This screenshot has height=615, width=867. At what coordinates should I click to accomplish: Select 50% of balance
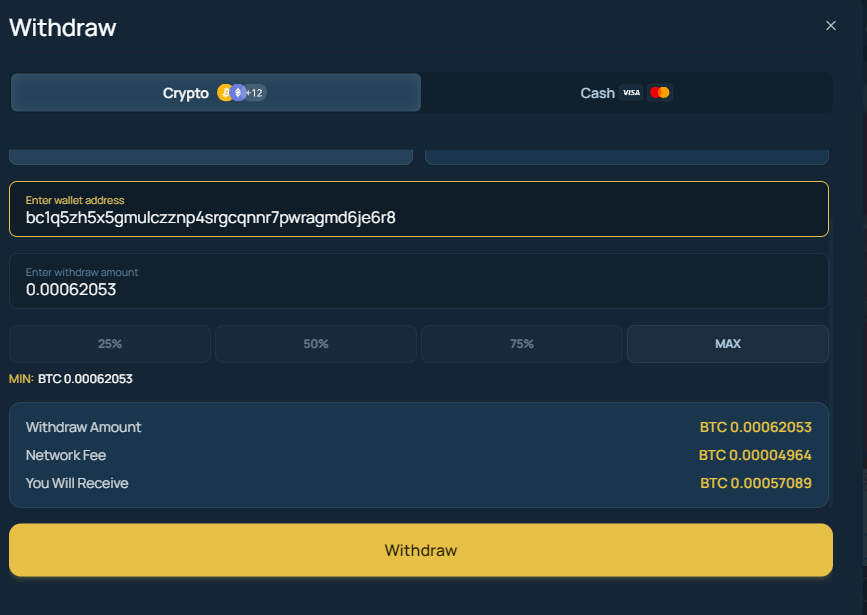click(x=316, y=344)
